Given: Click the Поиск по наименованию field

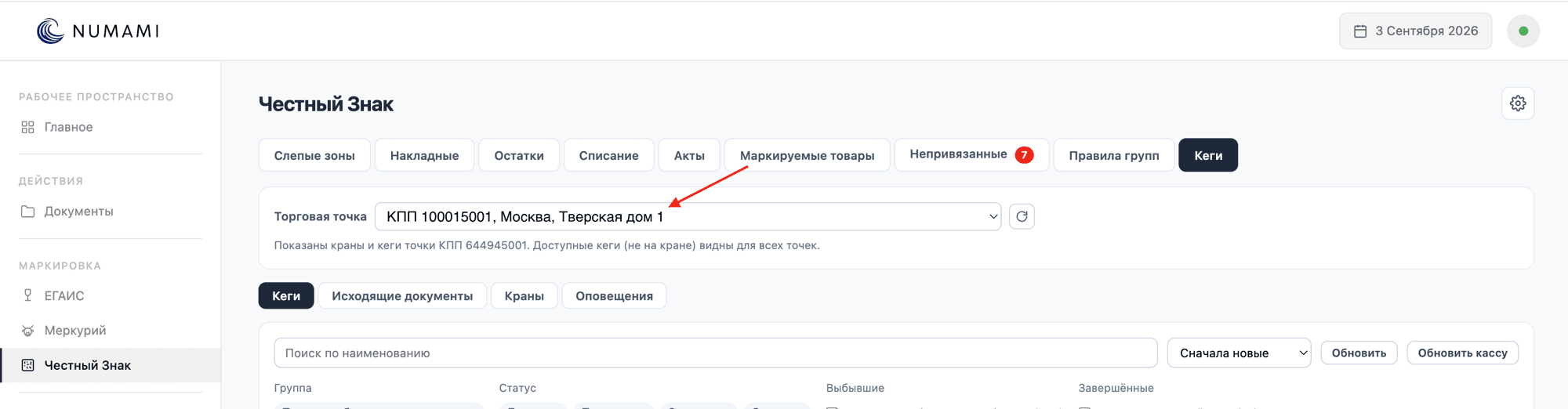Looking at the screenshot, I should tap(716, 353).
